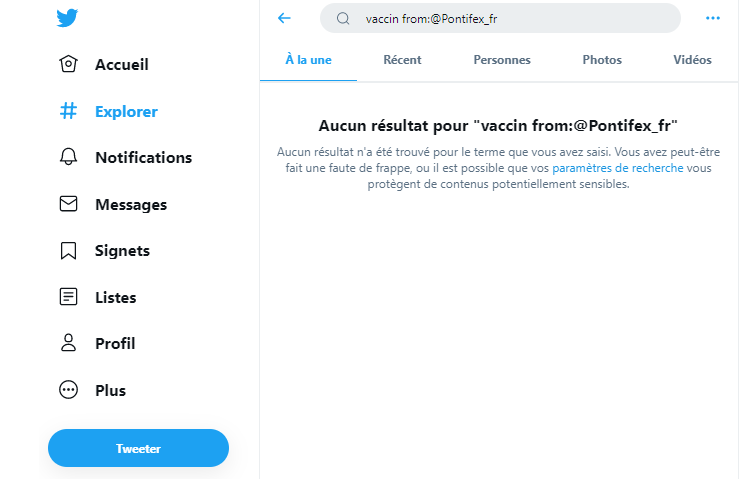Viewport: 740px width, 479px height.
Task: Switch to the Vidéos tab
Action: point(692,60)
